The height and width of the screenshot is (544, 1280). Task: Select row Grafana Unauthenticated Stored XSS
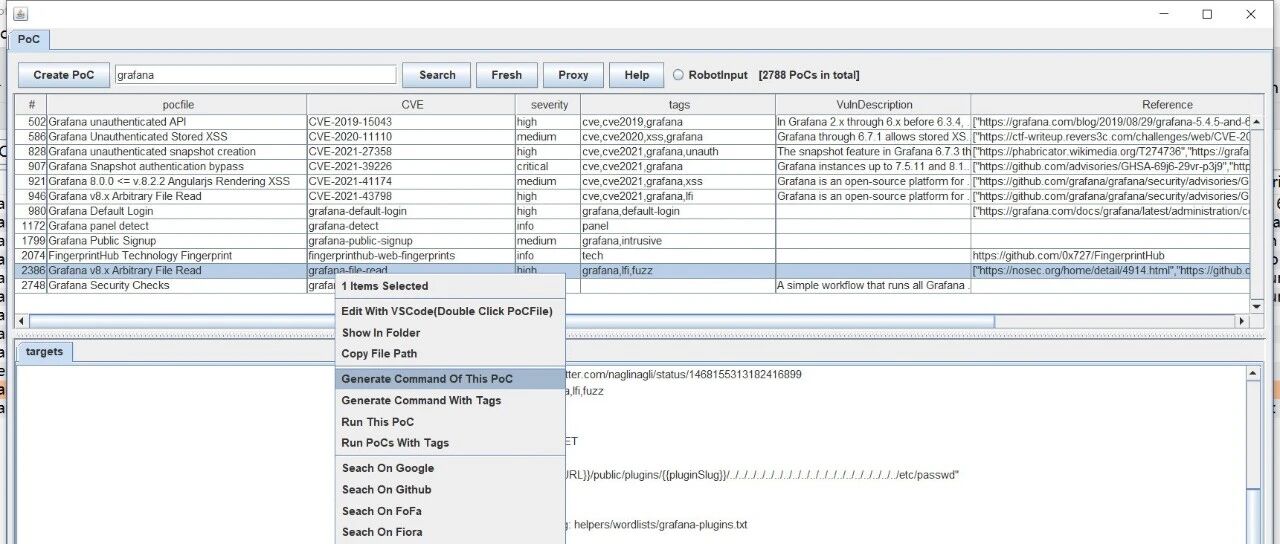632,137
